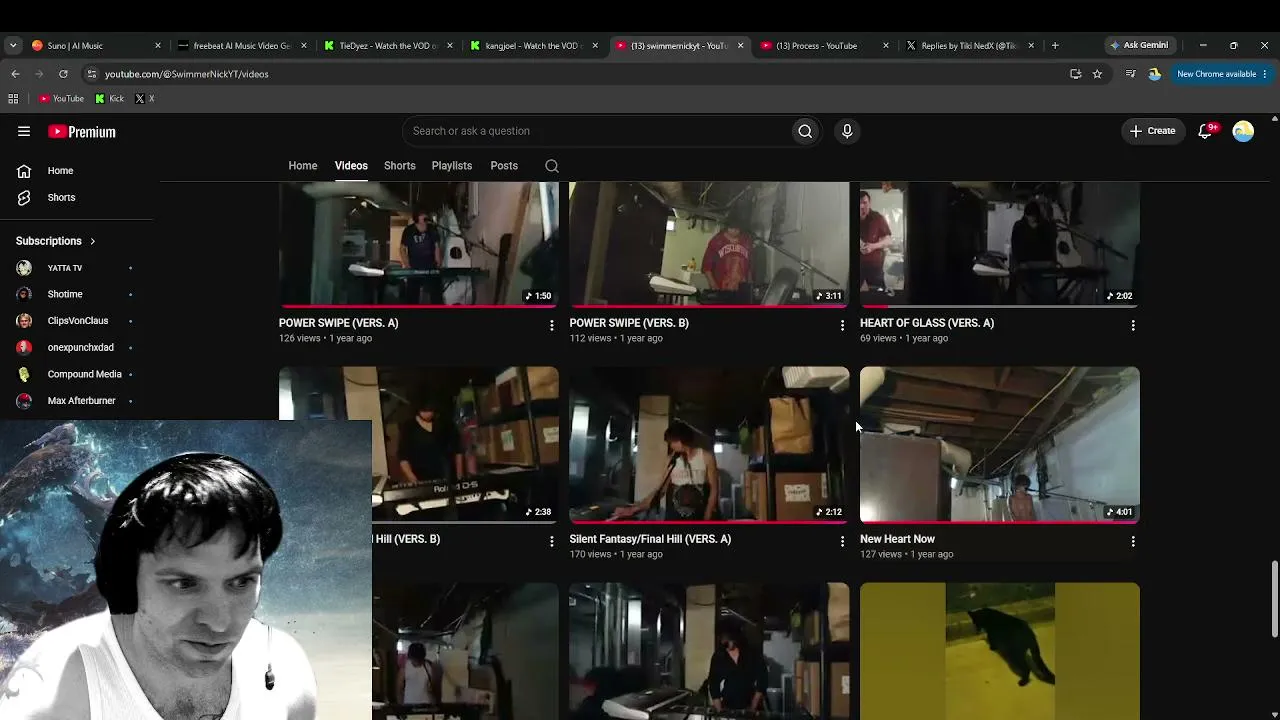1280x720 pixels.
Task: Open the channel Playlists tab
Action: [452, 166]
